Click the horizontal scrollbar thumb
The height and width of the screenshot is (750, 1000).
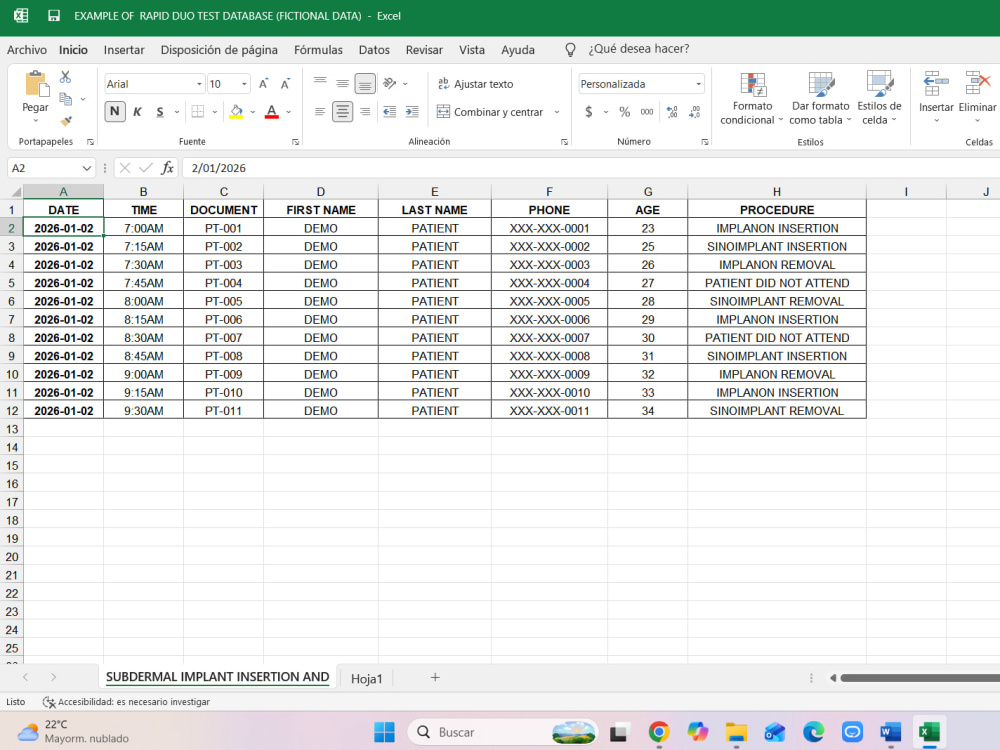click(x=920, y=678)
